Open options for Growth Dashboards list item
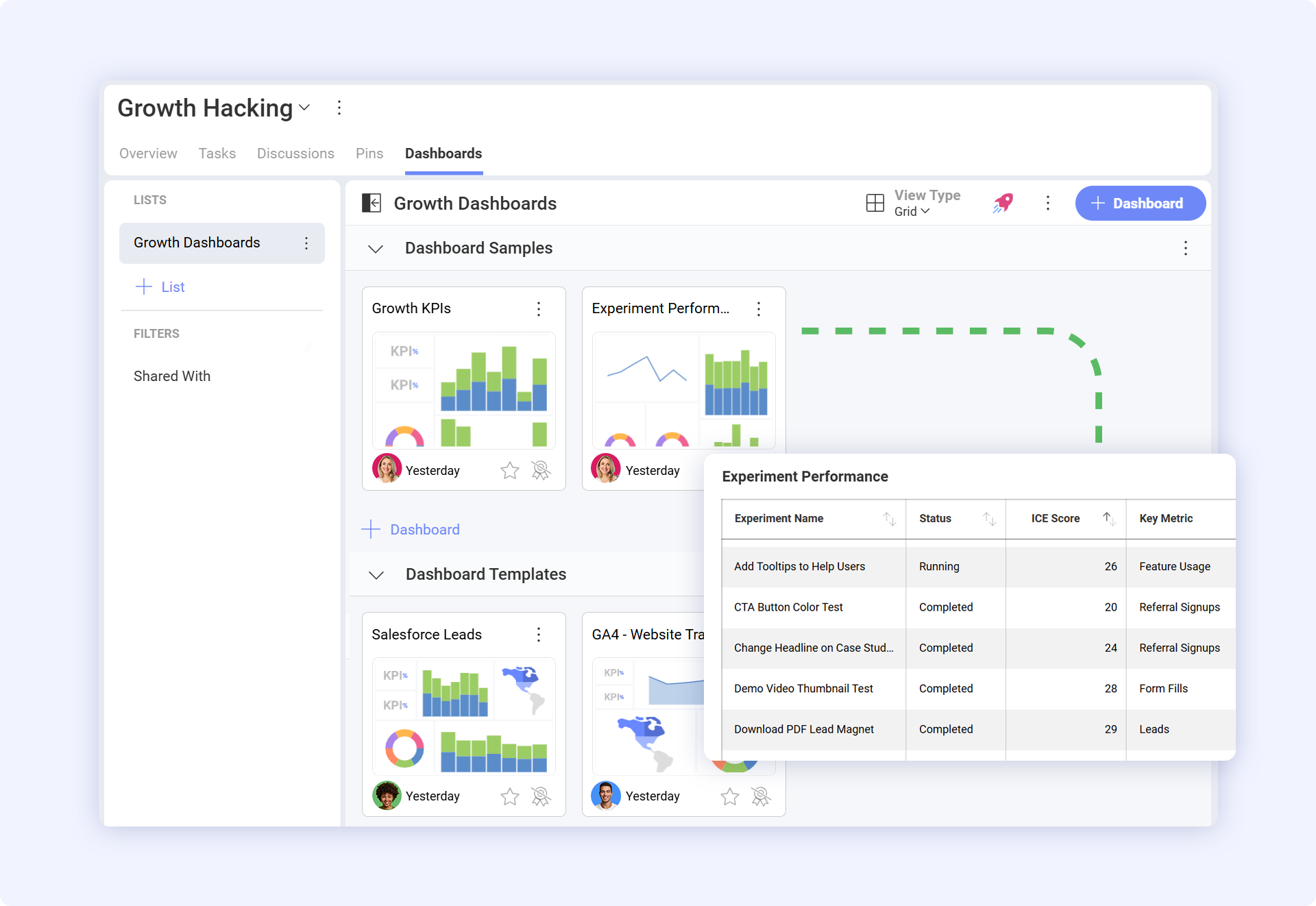 tap(306, 243)
